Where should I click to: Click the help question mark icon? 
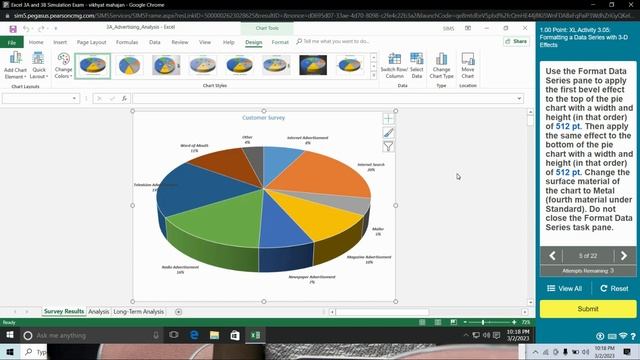[633, 336]
